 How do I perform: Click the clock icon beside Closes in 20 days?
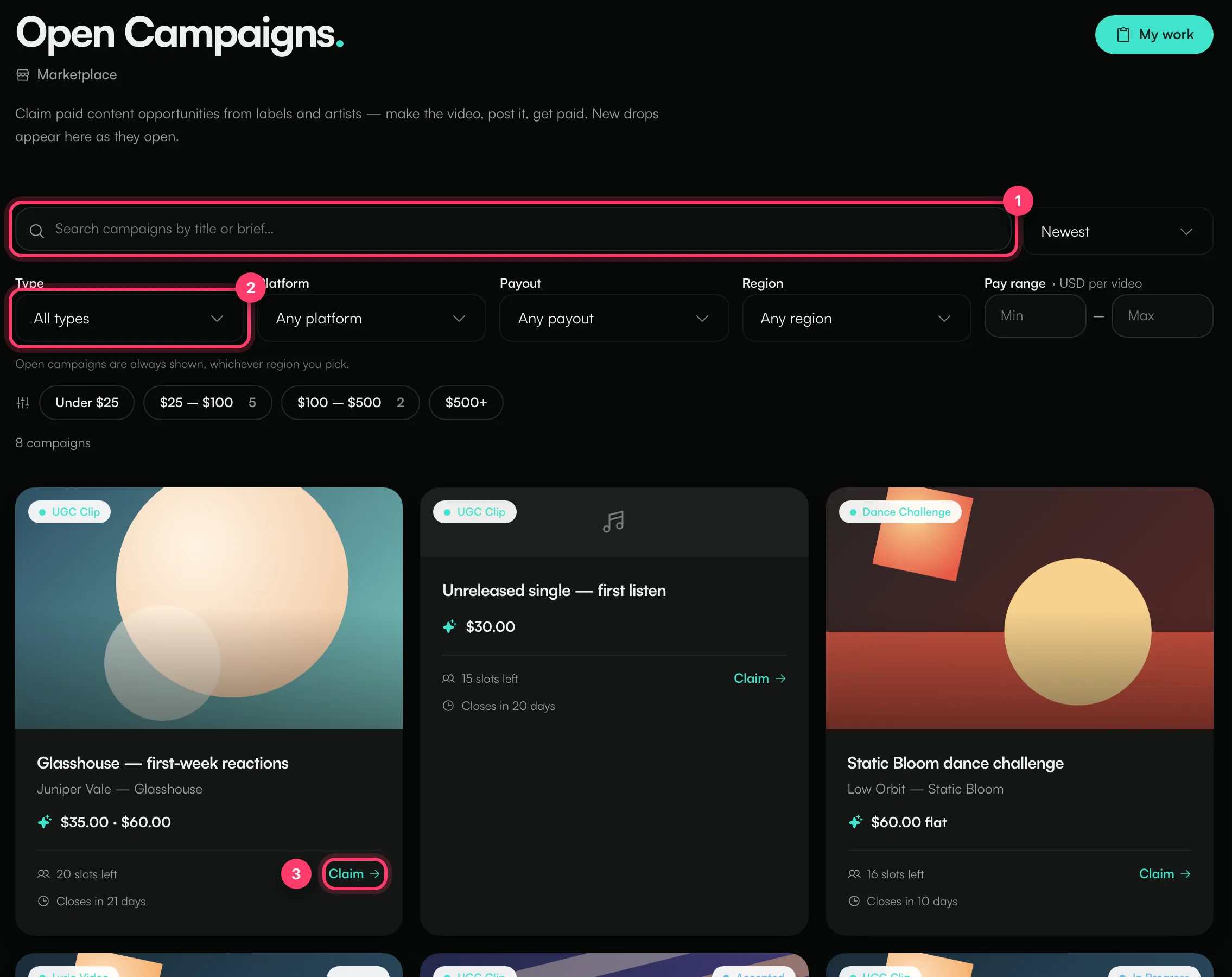[x=449, y=706]
